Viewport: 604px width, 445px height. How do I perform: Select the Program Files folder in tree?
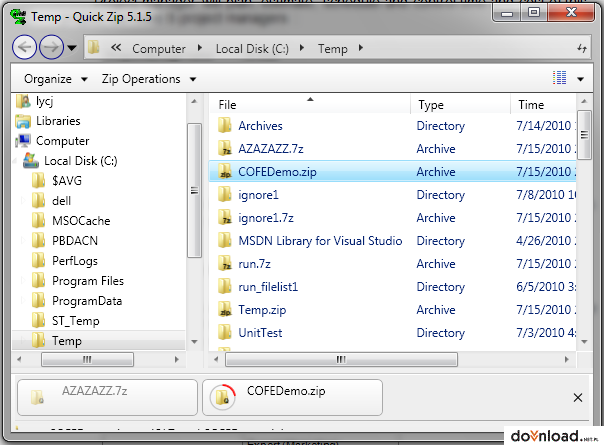tap(88, 281)
